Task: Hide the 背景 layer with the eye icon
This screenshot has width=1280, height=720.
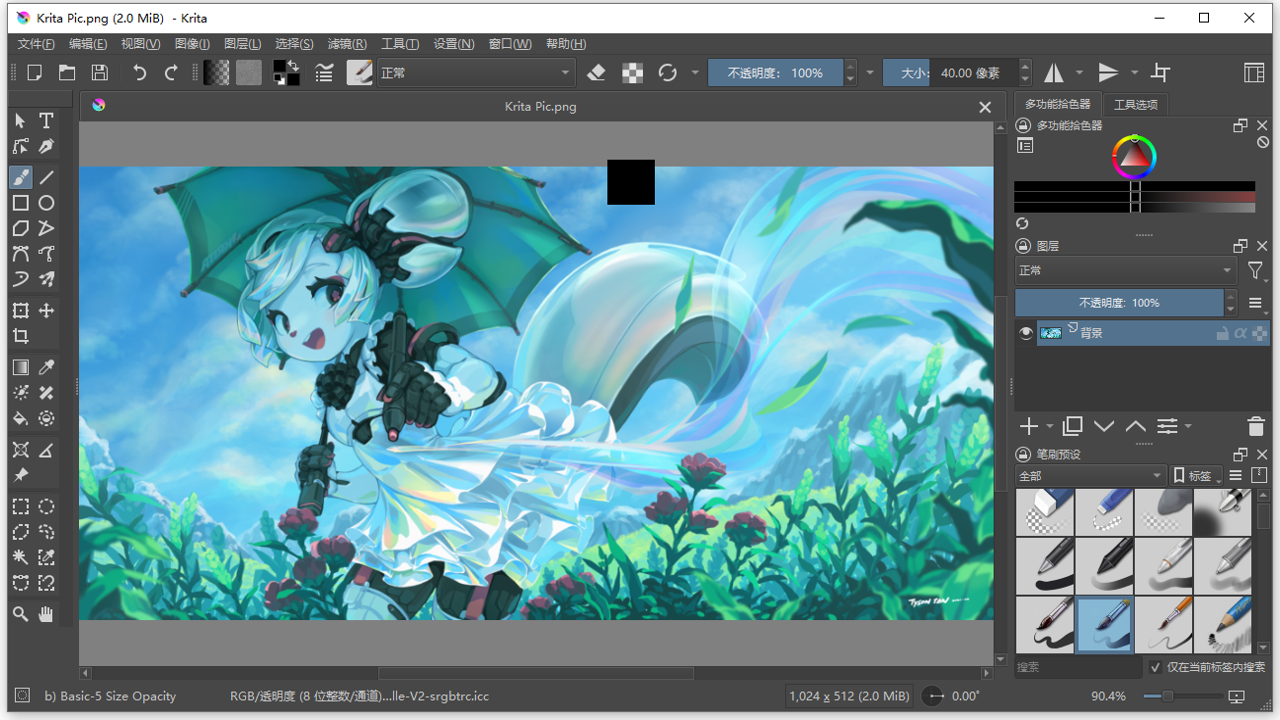Action: pyautogui.click(x=1026, y=333)
